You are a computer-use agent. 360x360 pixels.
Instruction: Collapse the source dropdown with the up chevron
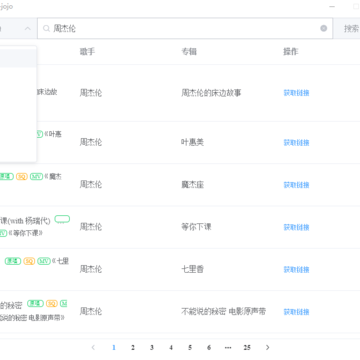28,29
